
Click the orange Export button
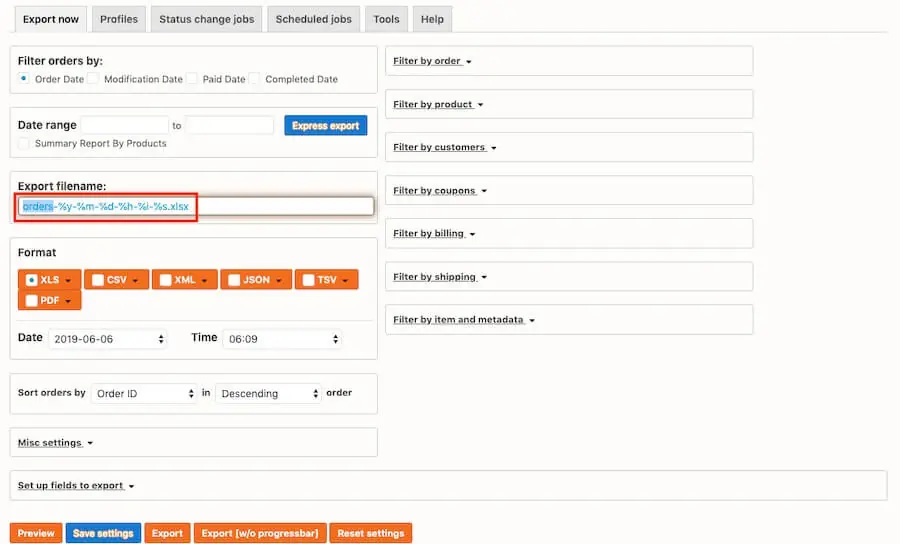pyautogui.click(x=167, y=533)
